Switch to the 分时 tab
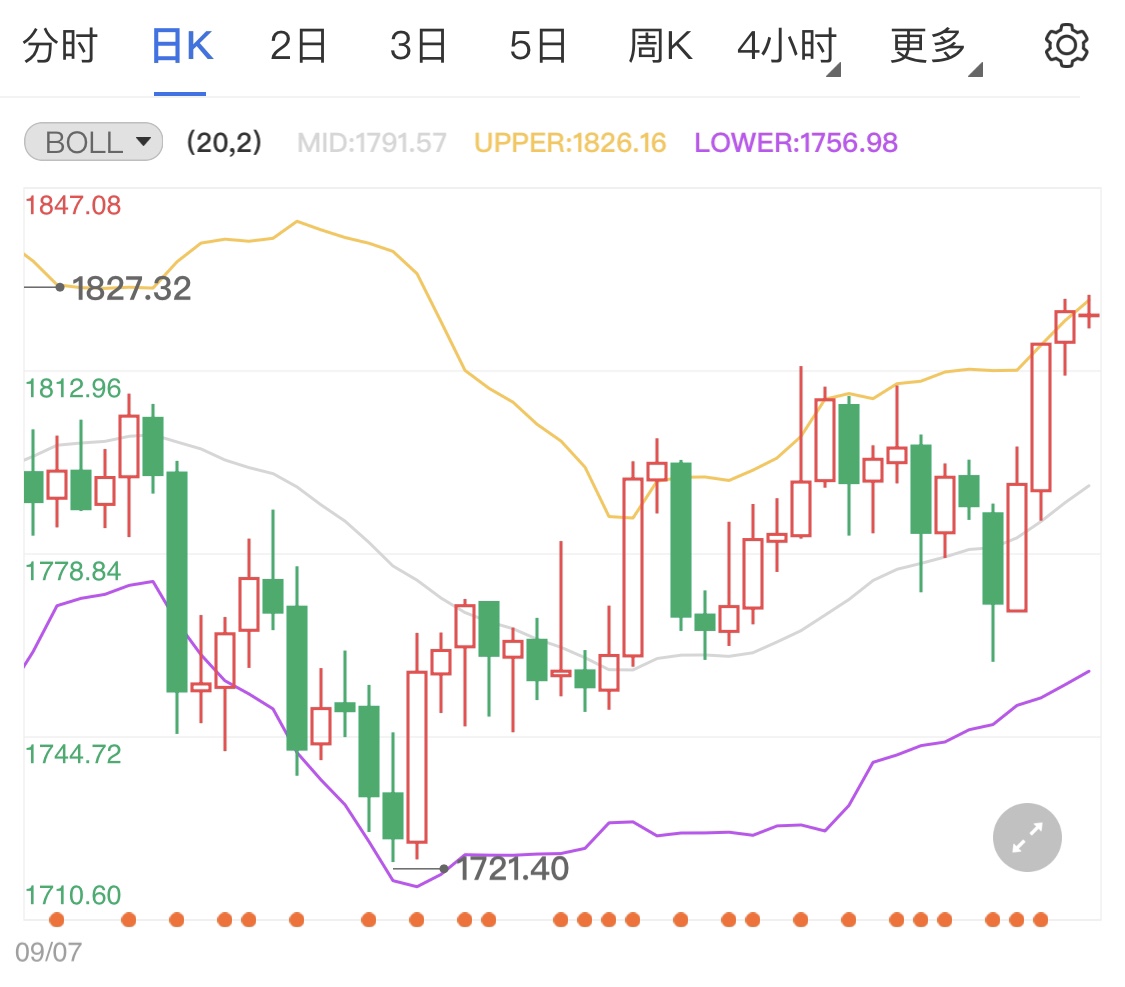 [x=60, y=46]
